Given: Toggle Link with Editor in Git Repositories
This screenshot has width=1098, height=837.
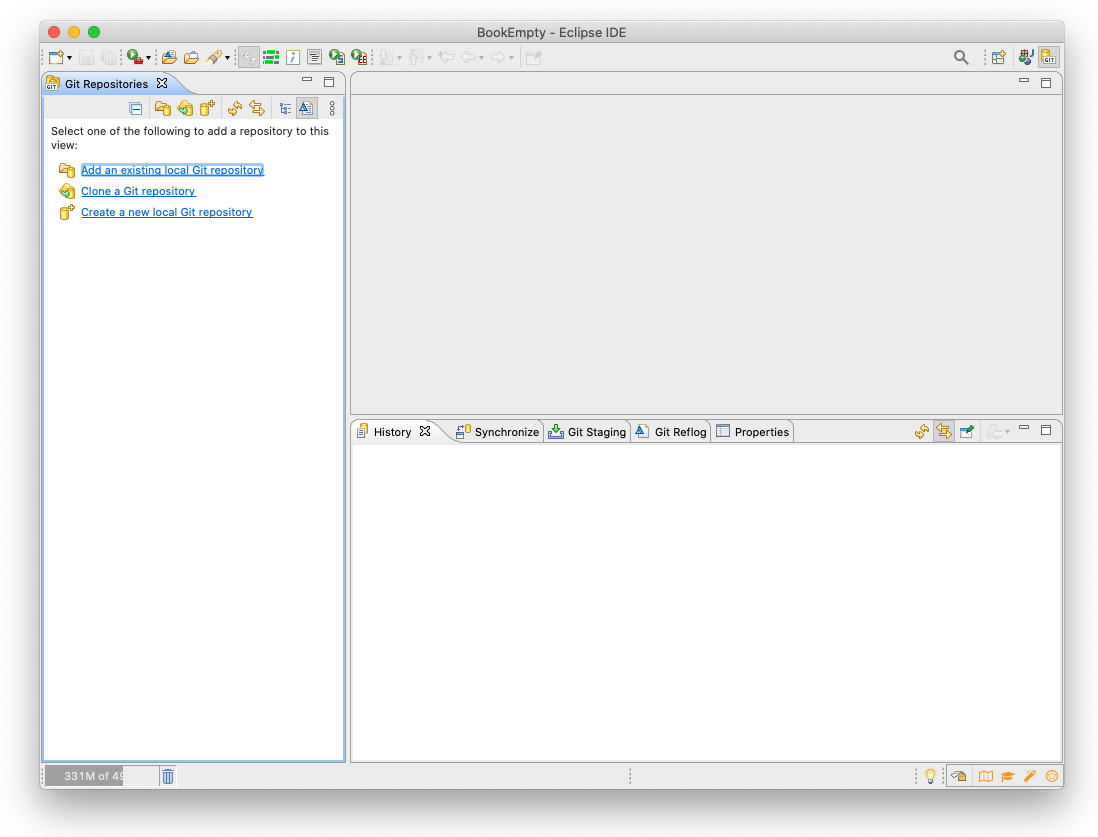Looking at the screenshot, I should click(x=257, y=108).
